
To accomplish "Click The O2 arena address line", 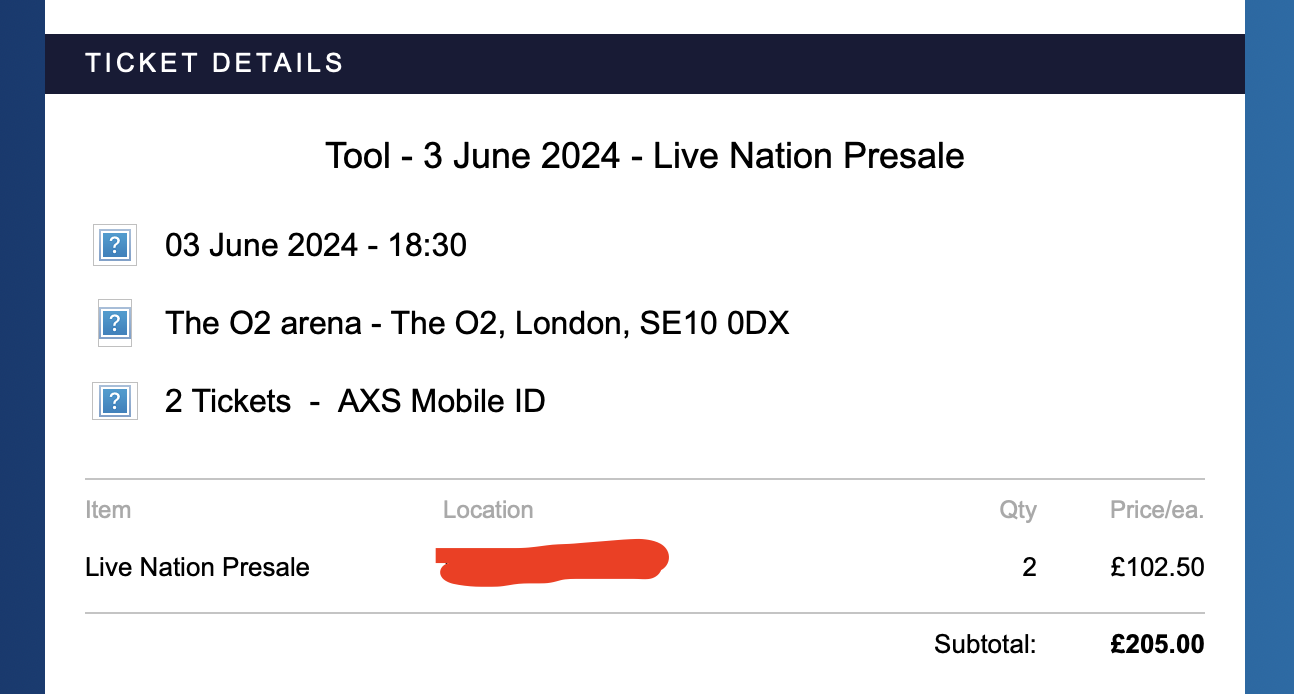I will click(477, 323).
